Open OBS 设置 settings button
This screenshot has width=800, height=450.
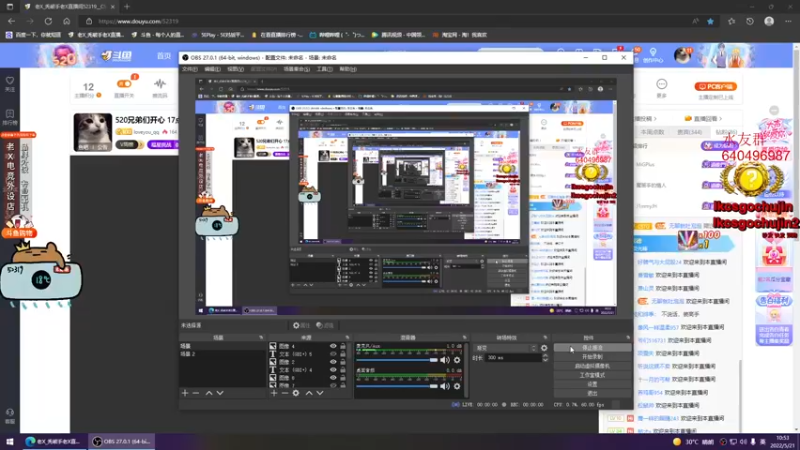point(592,384)
